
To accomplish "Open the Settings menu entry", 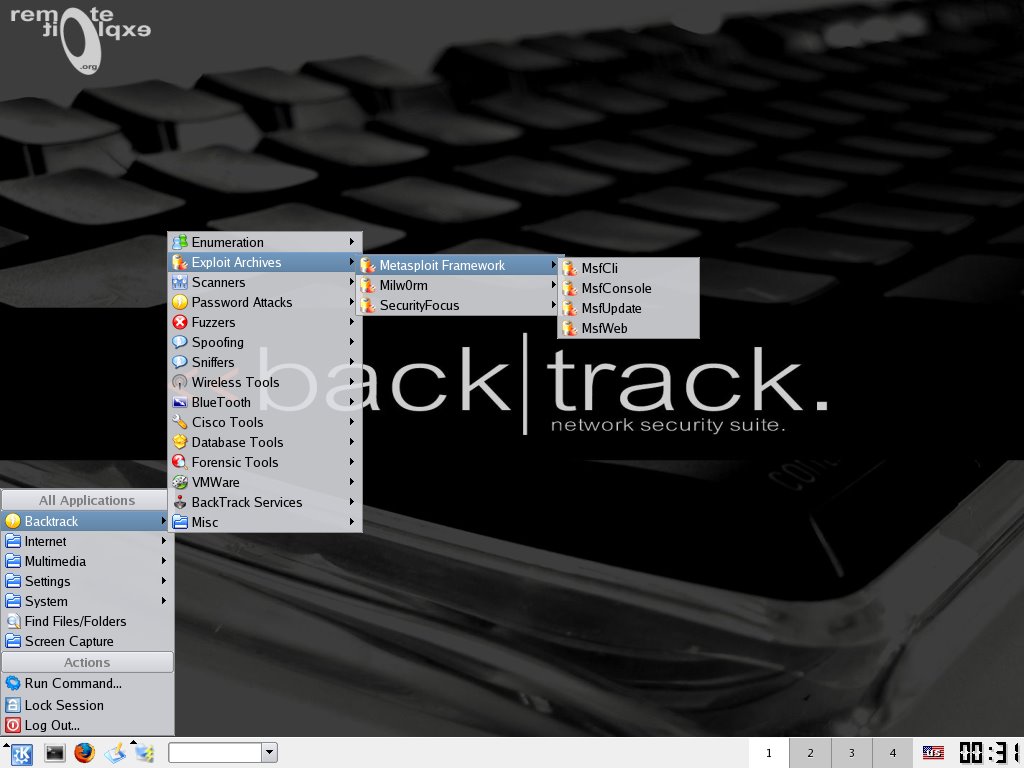I will 86,581.
